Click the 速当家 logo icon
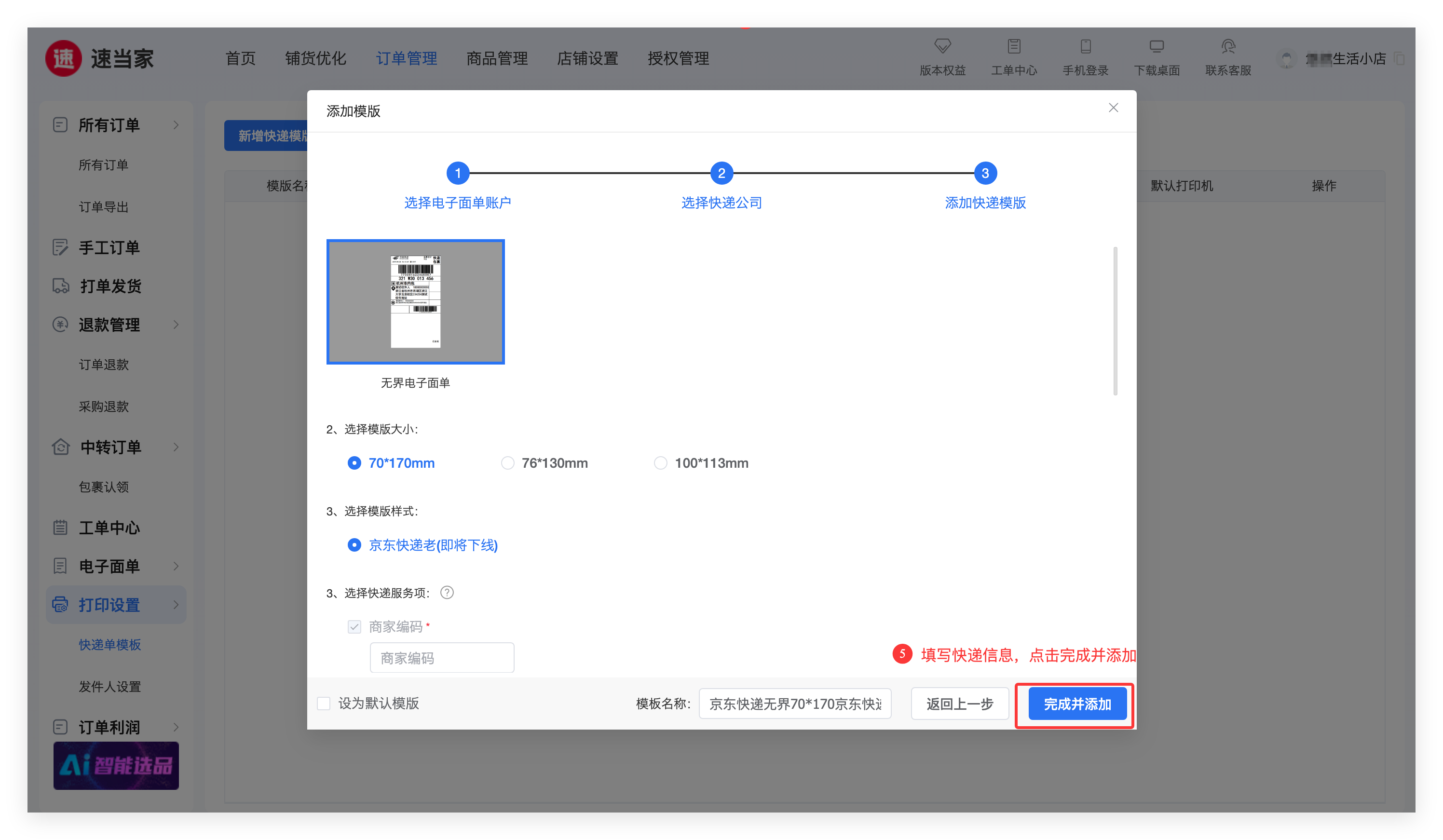Screen dimensions: 1443x840 pyautogui.click(x=64, y=58)
